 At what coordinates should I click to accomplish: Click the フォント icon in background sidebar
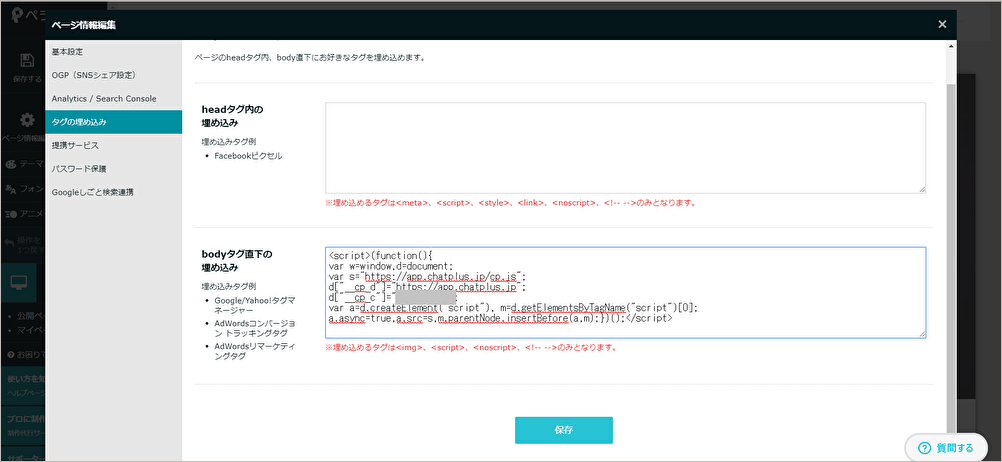[x=10, y=189]
